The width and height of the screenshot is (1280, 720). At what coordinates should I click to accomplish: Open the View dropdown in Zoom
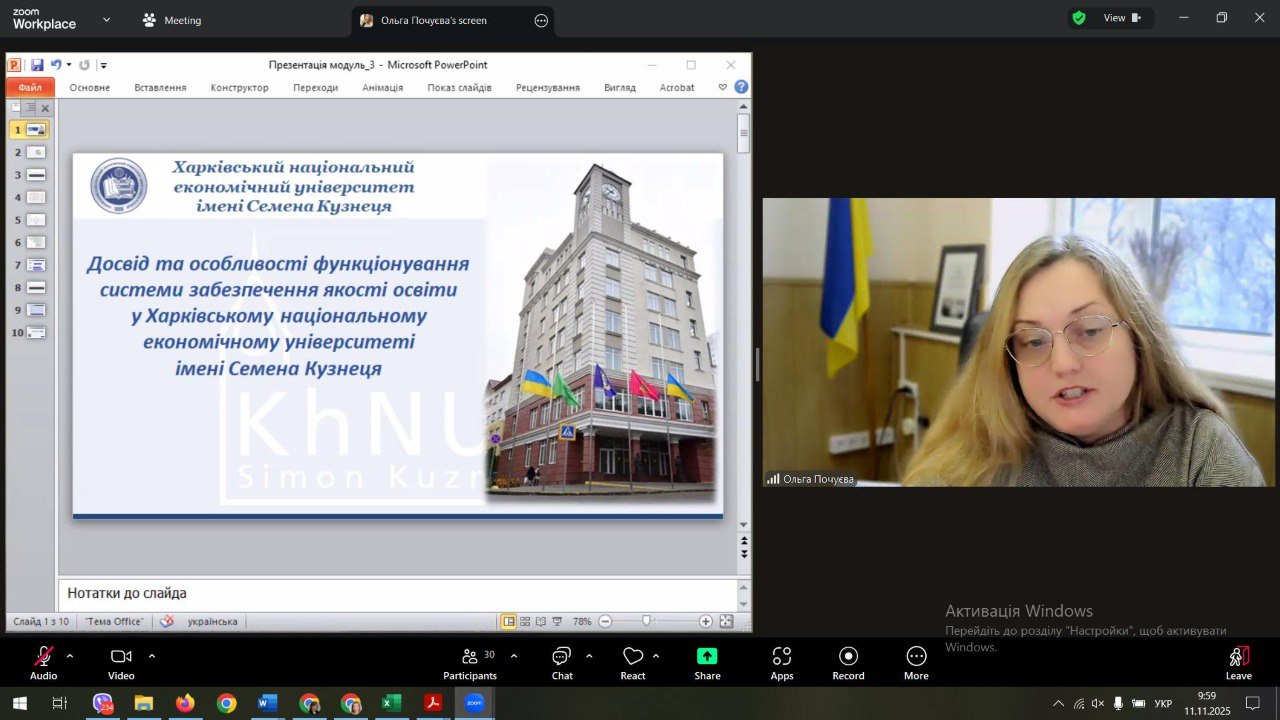click(x=1121, y=18)
